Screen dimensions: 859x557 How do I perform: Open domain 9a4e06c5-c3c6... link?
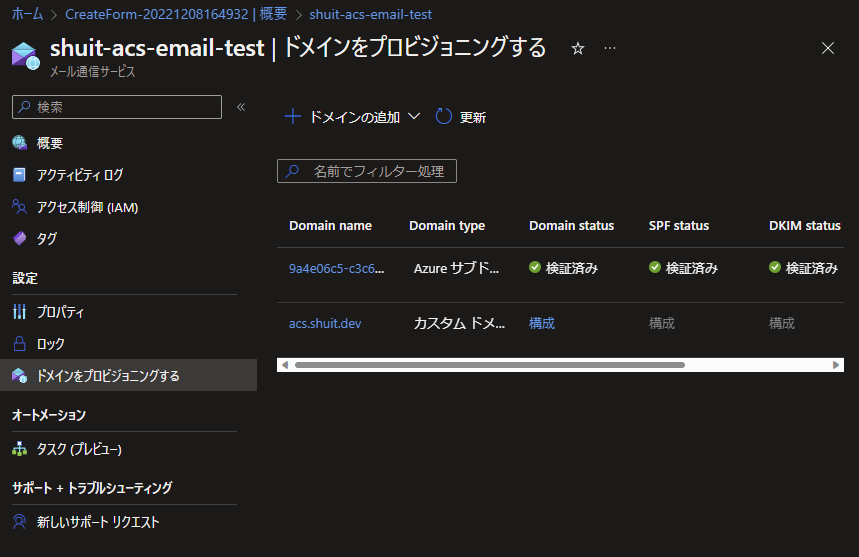[x=336, y=268]
